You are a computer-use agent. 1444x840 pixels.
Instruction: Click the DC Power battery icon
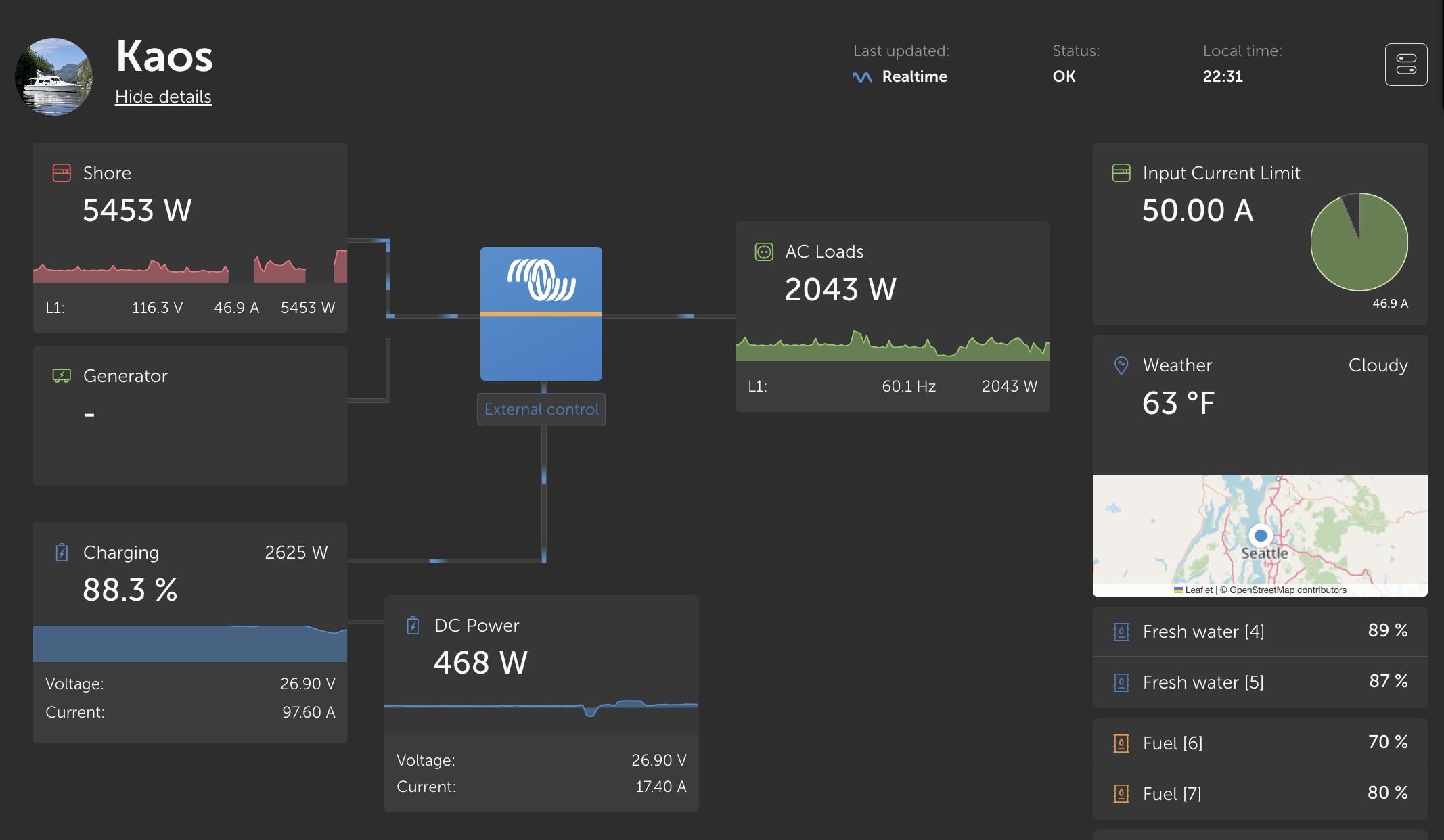click(413, 626)
